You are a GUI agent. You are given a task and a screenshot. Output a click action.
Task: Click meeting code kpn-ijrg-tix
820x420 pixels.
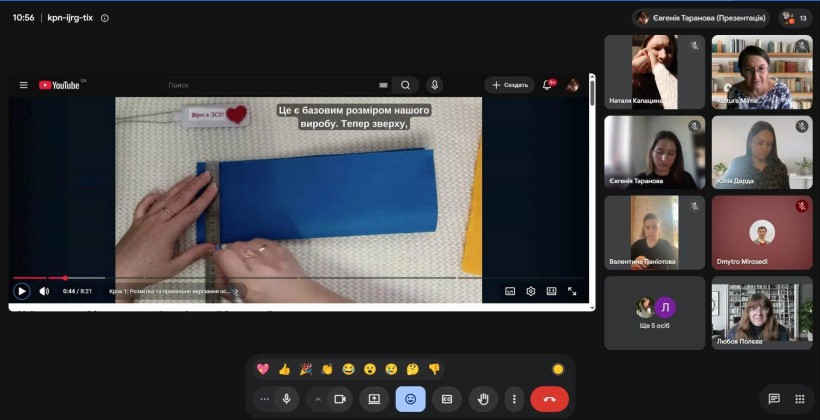click(70, 18)
